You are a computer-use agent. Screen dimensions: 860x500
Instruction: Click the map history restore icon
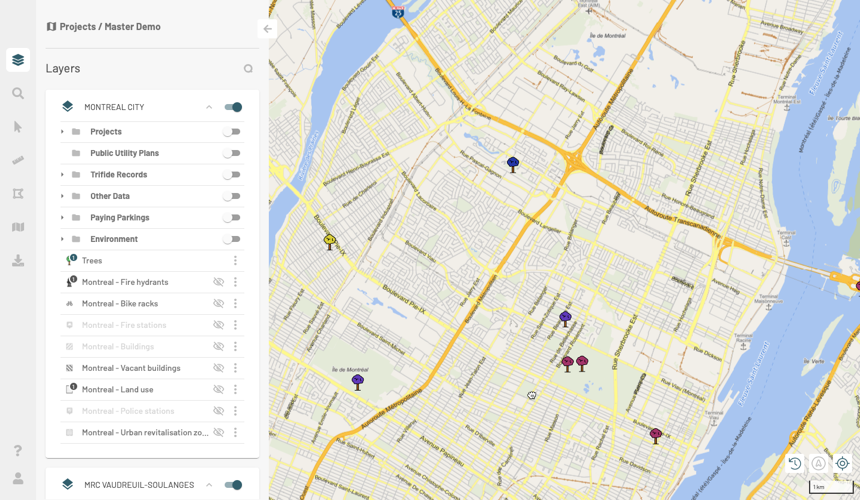(x=794, y=463)
